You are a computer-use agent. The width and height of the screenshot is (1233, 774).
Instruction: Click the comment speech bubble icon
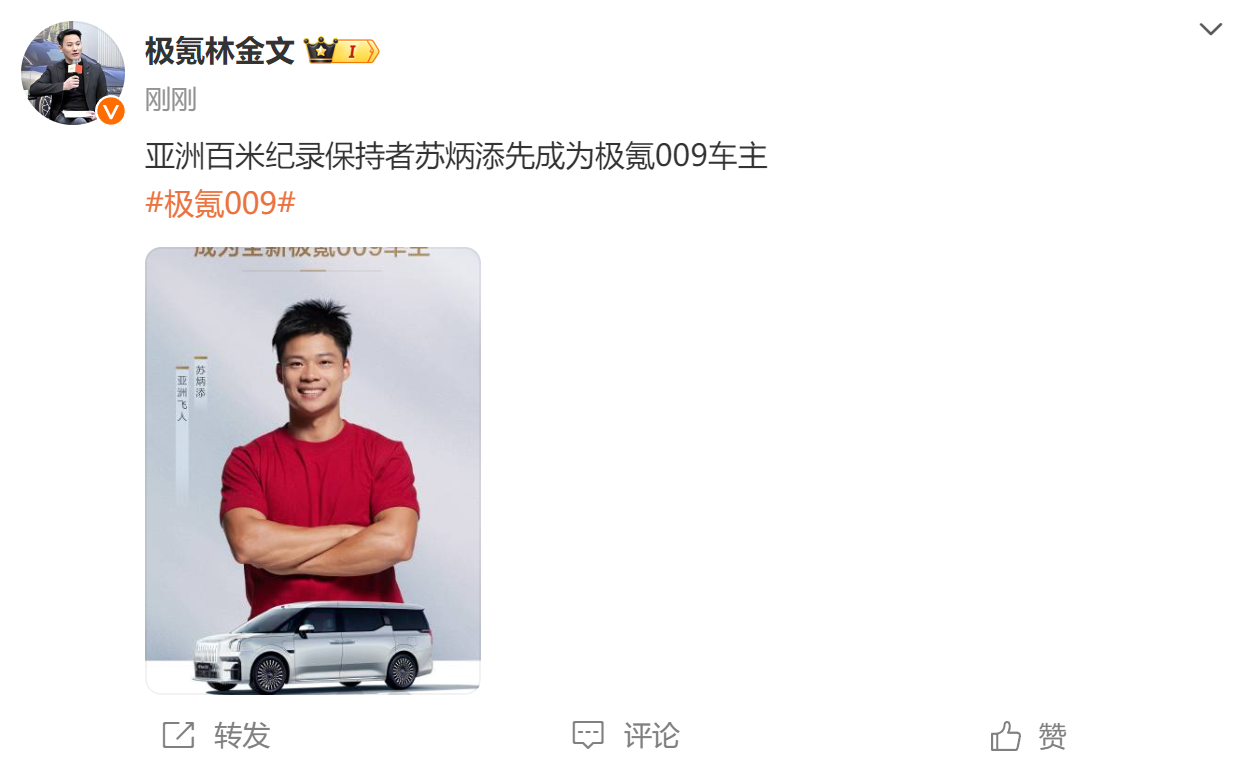(x=588, y=735)
